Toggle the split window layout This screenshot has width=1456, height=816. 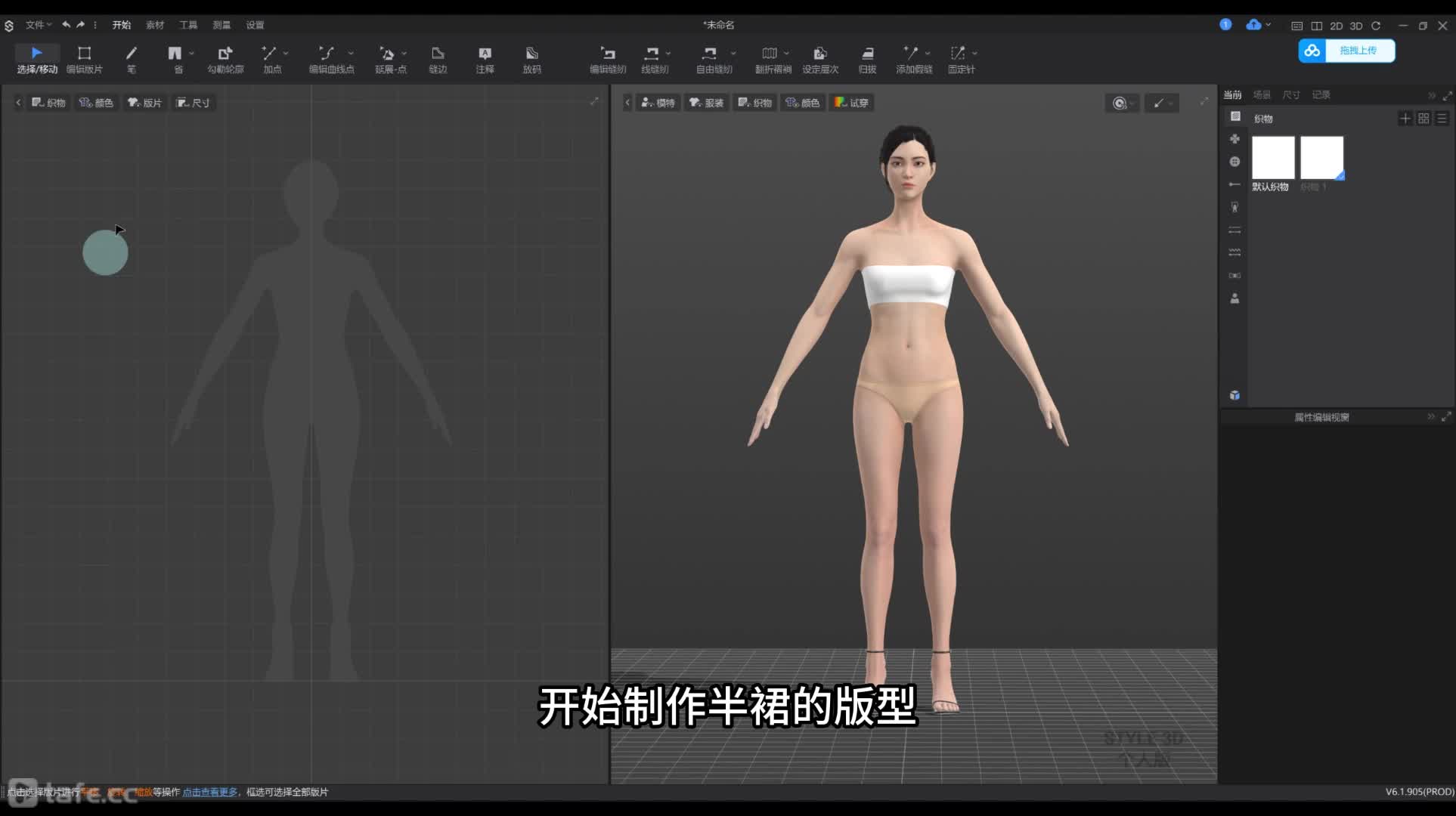tap(1317, 26)
